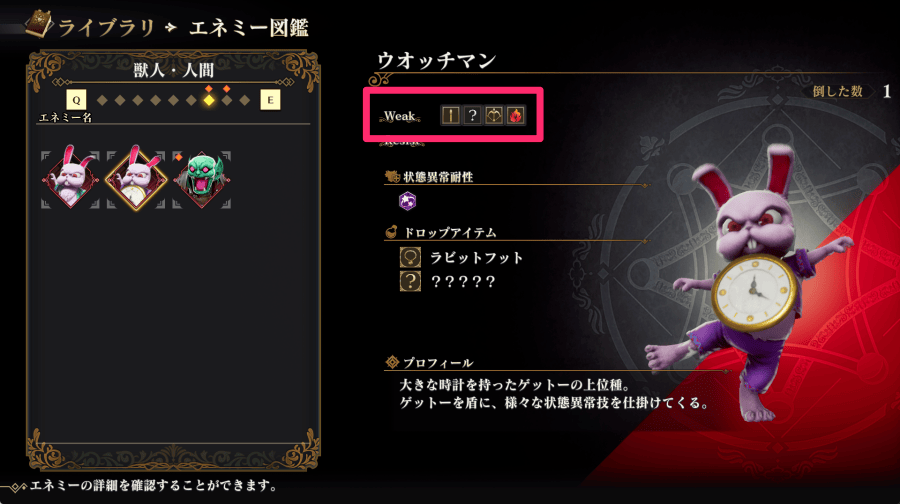Click the library book icon in header
This screenshot has height=504, width=900.
coord(38,25)
